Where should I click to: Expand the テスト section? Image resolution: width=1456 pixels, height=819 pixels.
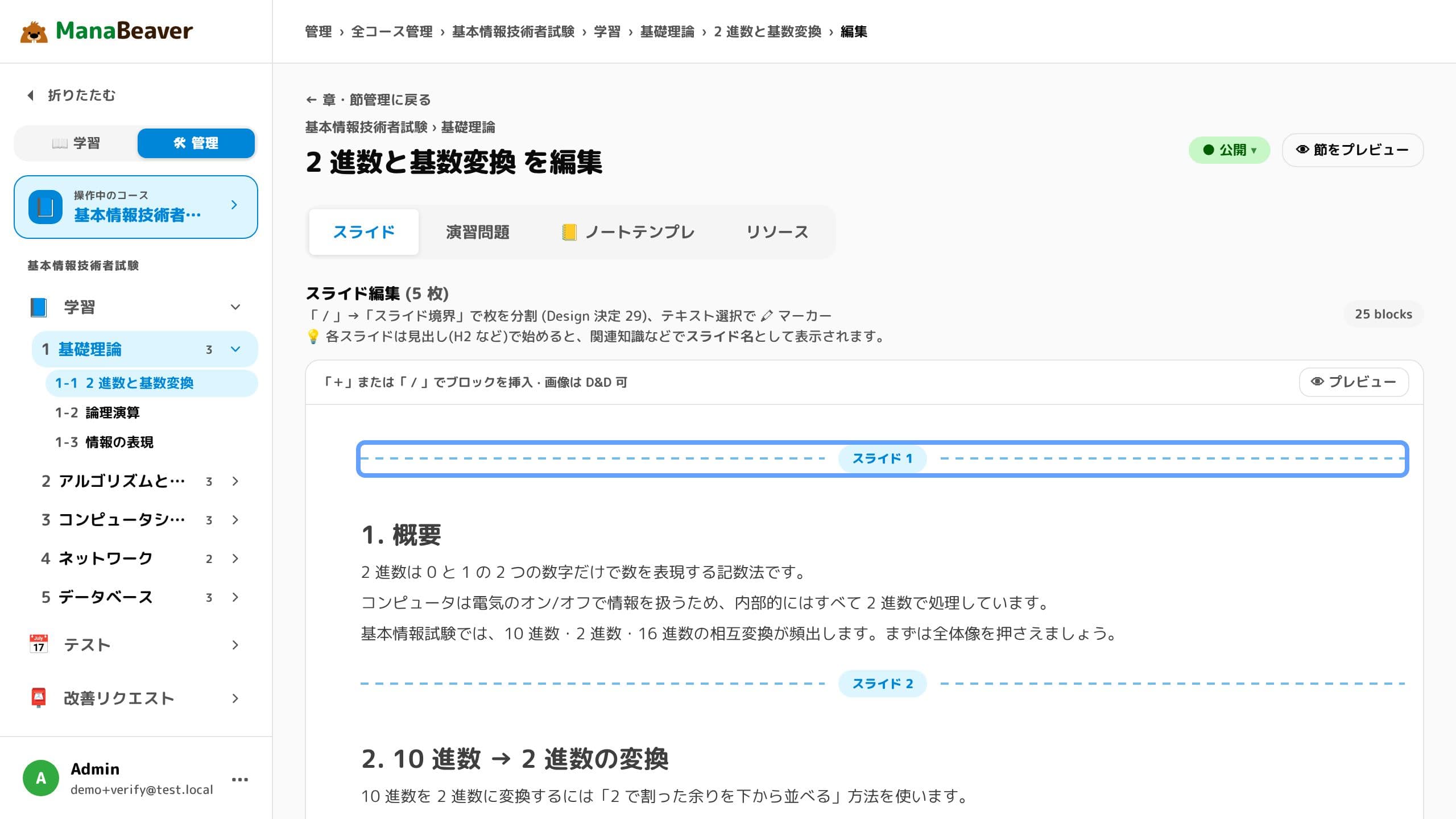[235, 644]
